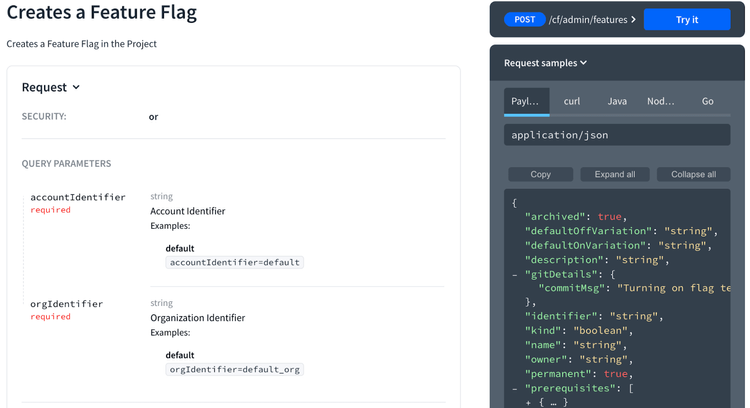This screenshot has height=408, width=750.
Task: Open the Node sample tab
Action: (x=661, y=101)
